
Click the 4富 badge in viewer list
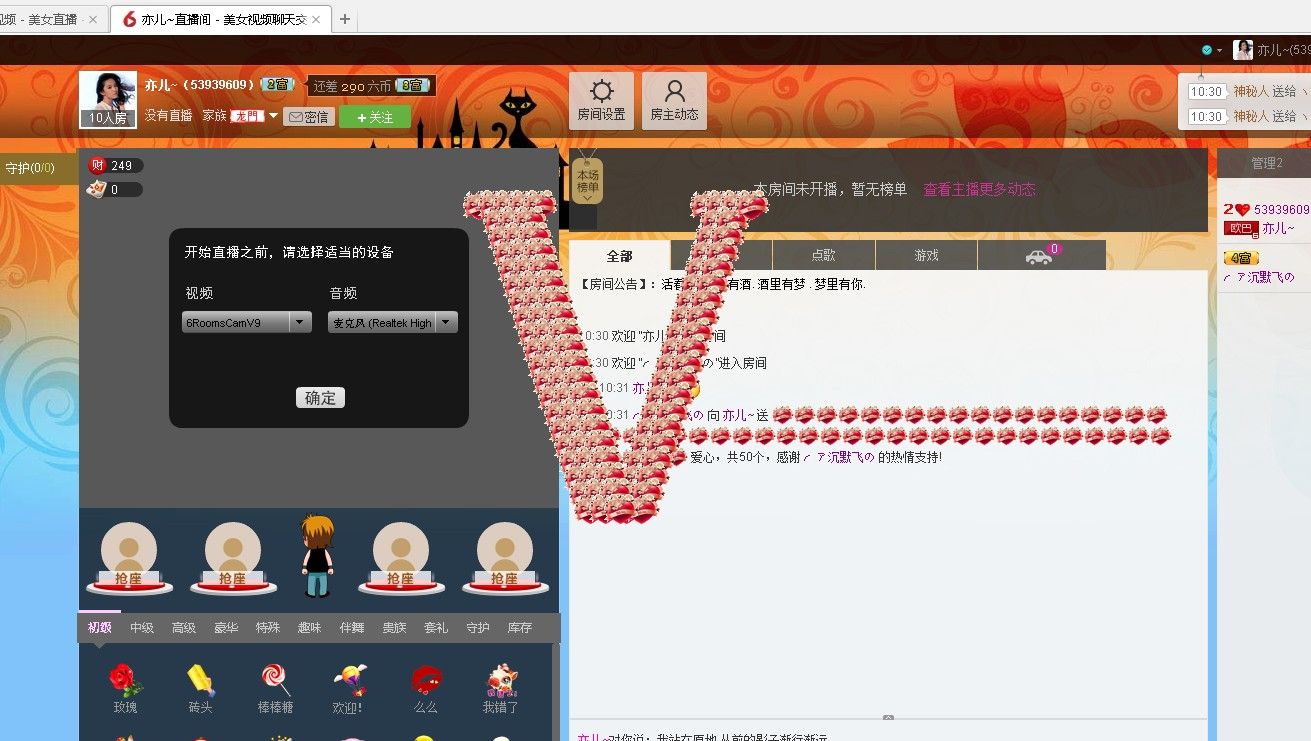[x=1241, y=258]
